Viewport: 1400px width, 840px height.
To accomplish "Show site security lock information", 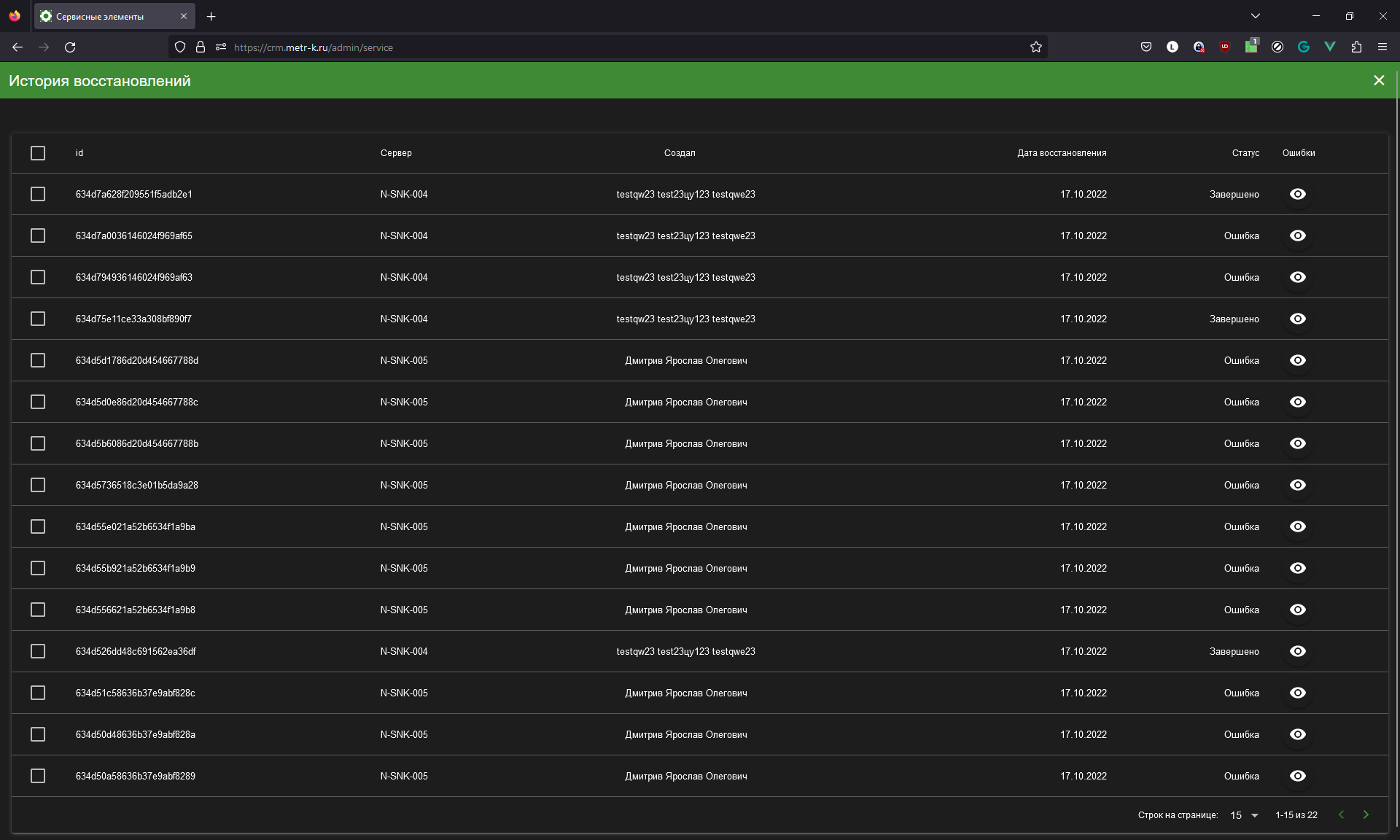I will tap(201, 47).
